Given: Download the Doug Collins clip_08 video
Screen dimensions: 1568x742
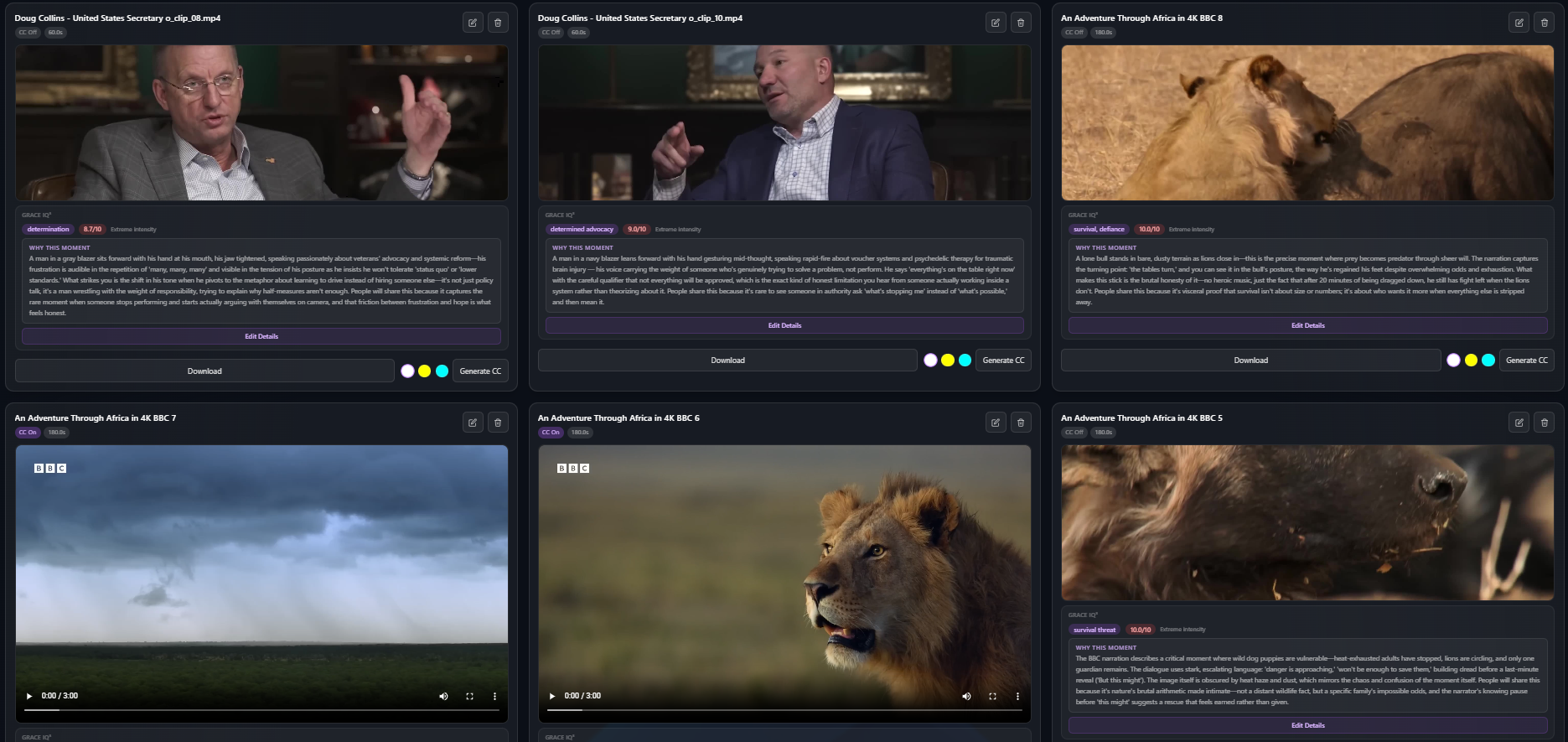Looking at the screenshot, I should (x=204, y=371).
